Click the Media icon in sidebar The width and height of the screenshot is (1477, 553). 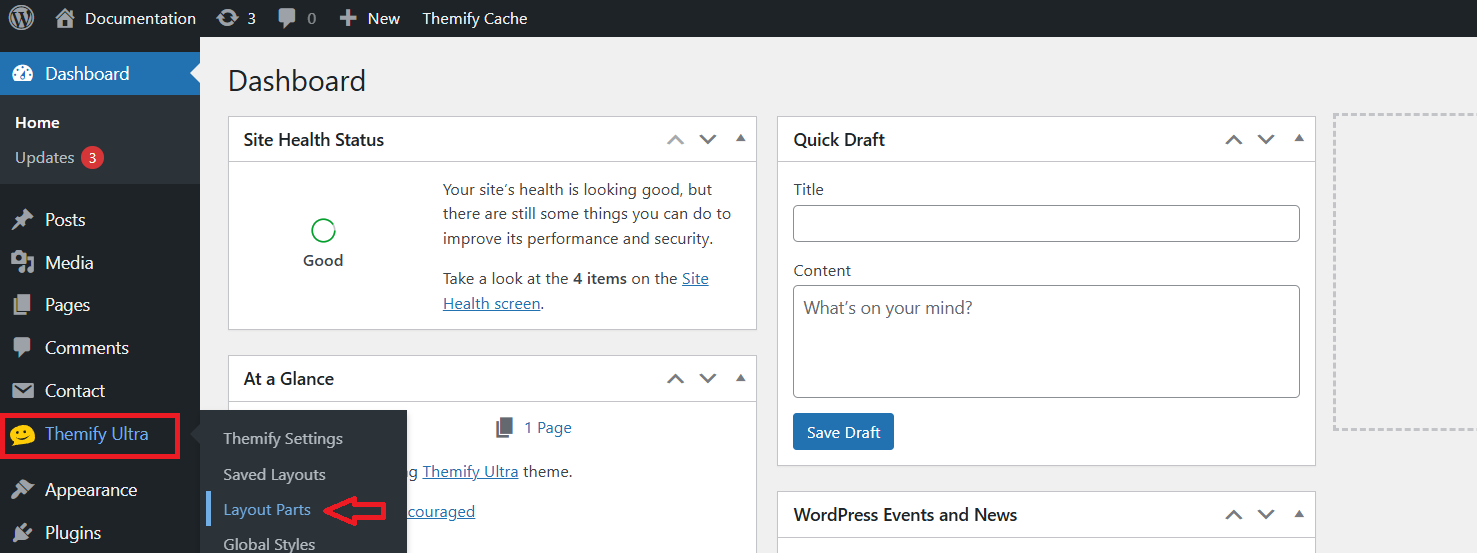pos(23,262)
